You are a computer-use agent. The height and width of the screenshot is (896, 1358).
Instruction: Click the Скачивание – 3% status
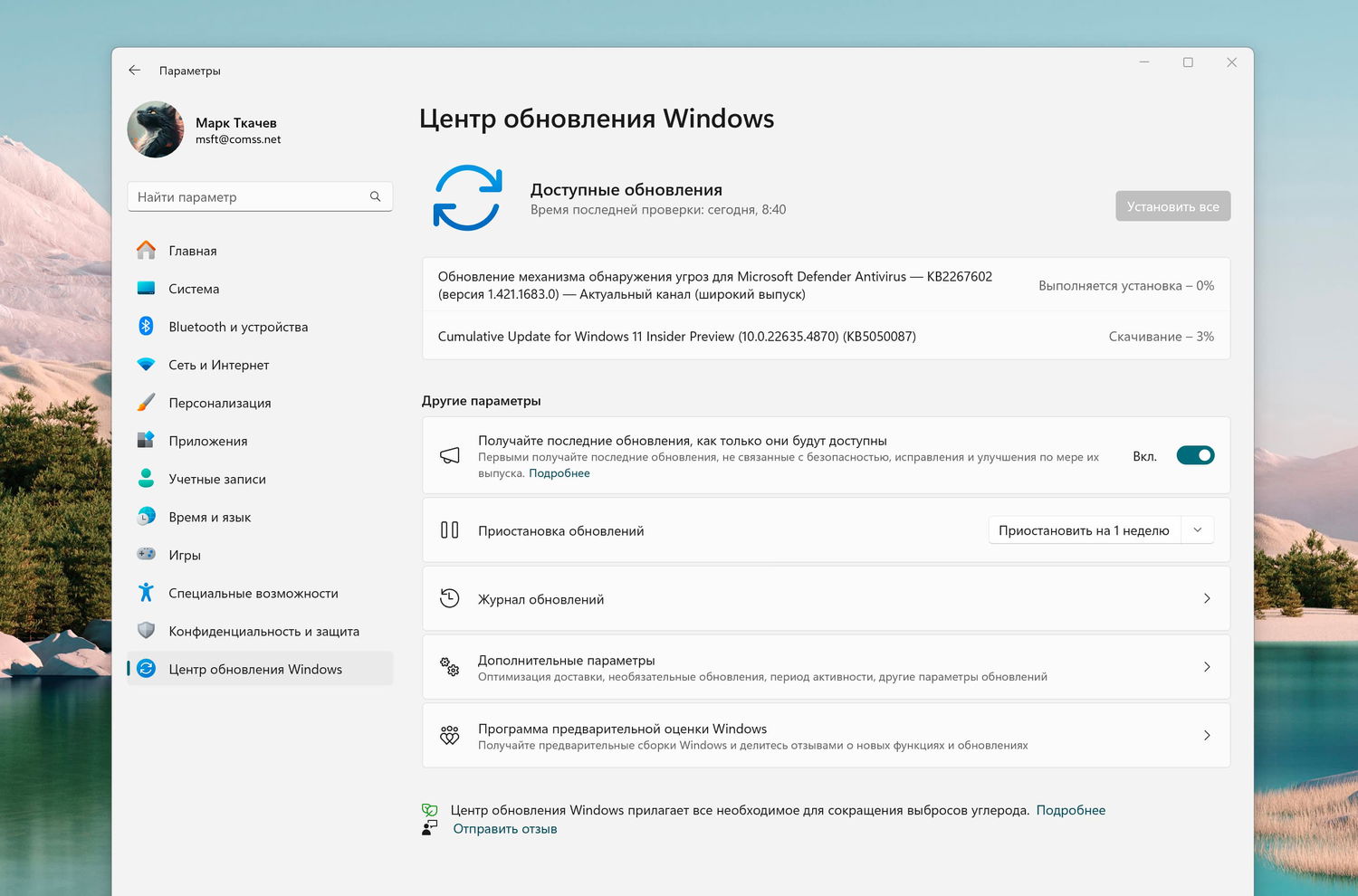click(1162, 336)
